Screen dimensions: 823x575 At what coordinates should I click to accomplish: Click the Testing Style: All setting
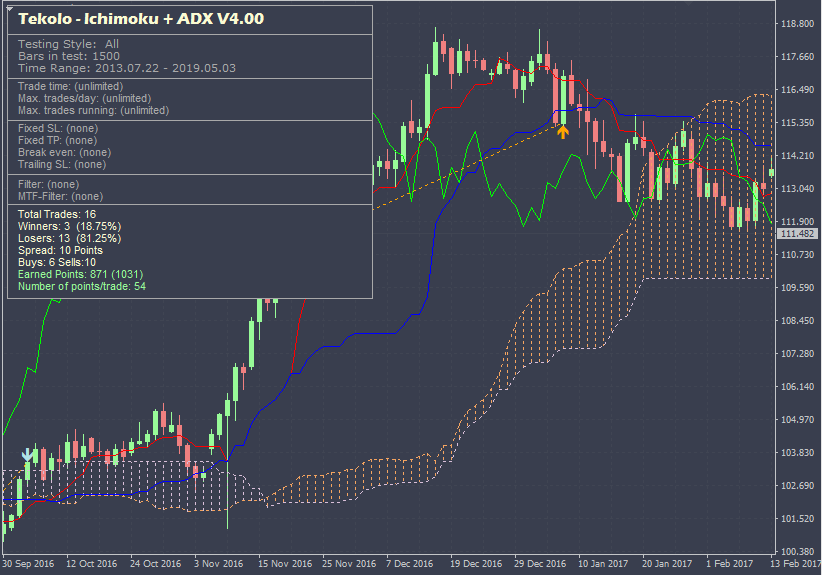pos(68,44)
